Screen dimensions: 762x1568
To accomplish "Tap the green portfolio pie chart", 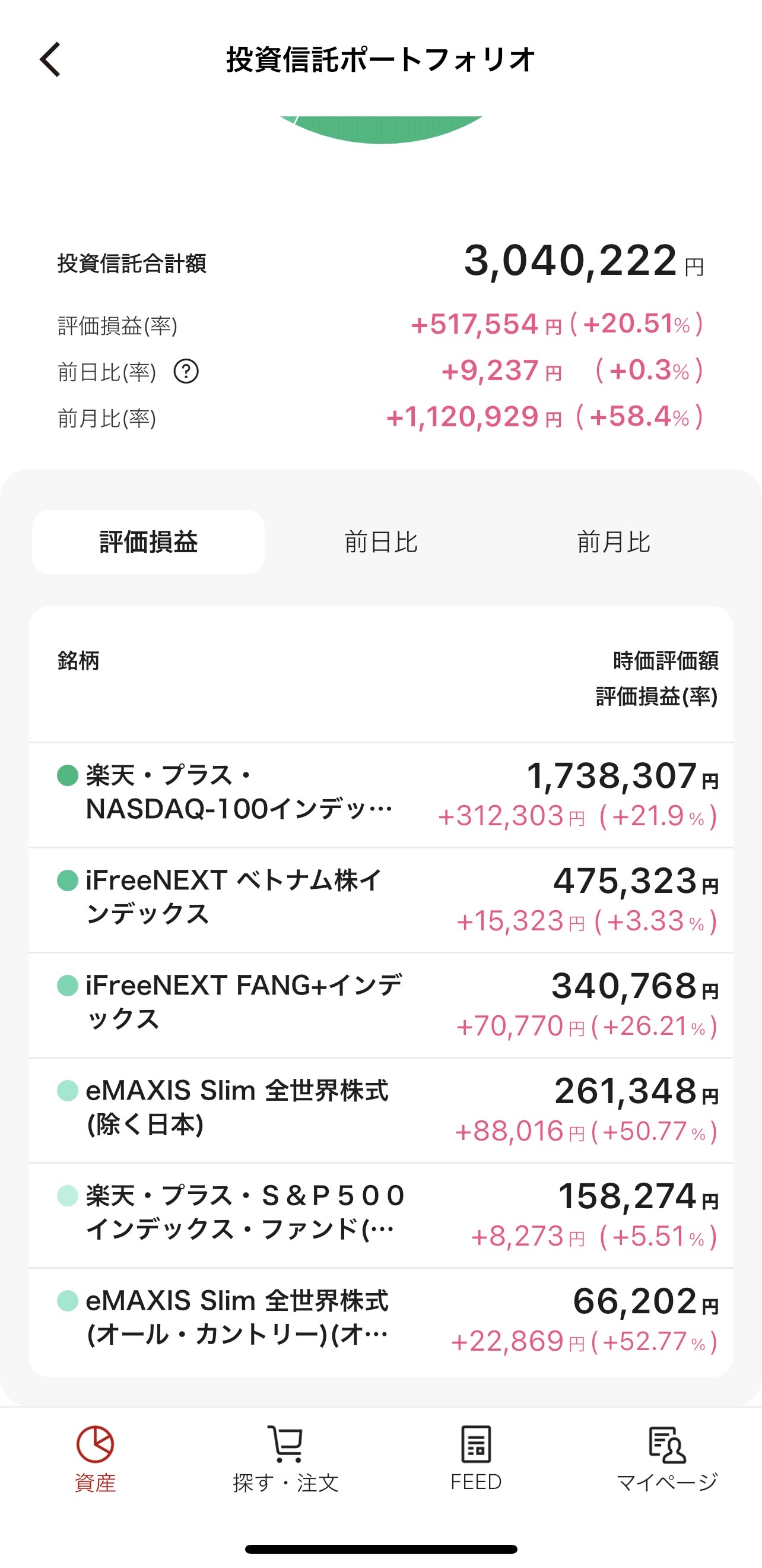I will [381, 129].
